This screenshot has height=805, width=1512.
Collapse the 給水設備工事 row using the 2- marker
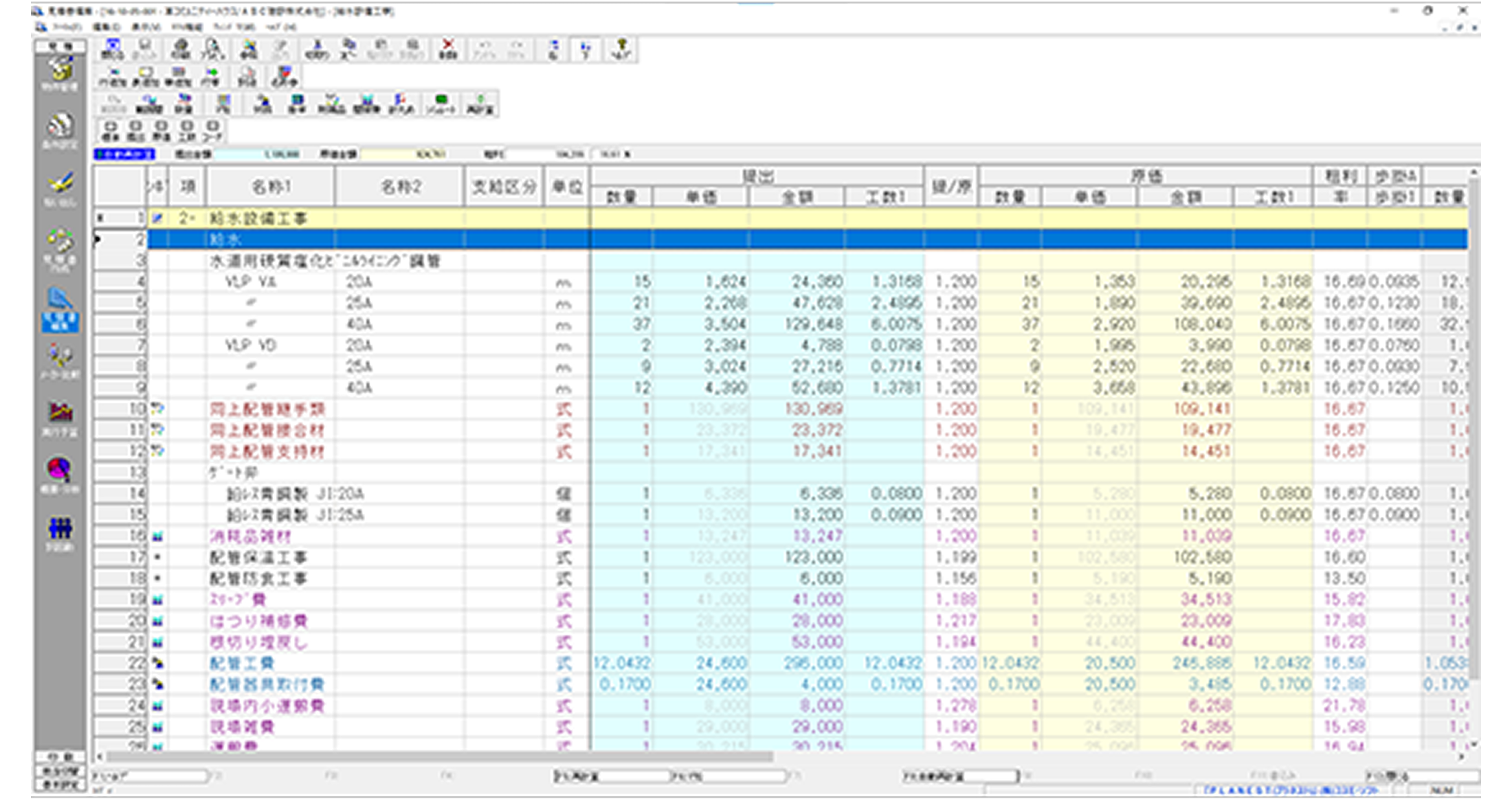(x=186, y=219)
